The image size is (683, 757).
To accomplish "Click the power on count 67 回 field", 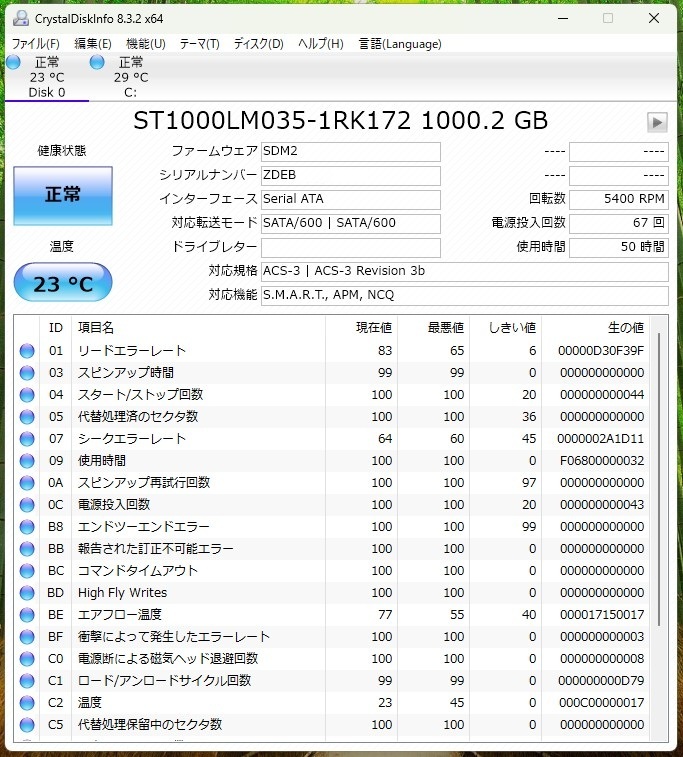I will point(619,223).
